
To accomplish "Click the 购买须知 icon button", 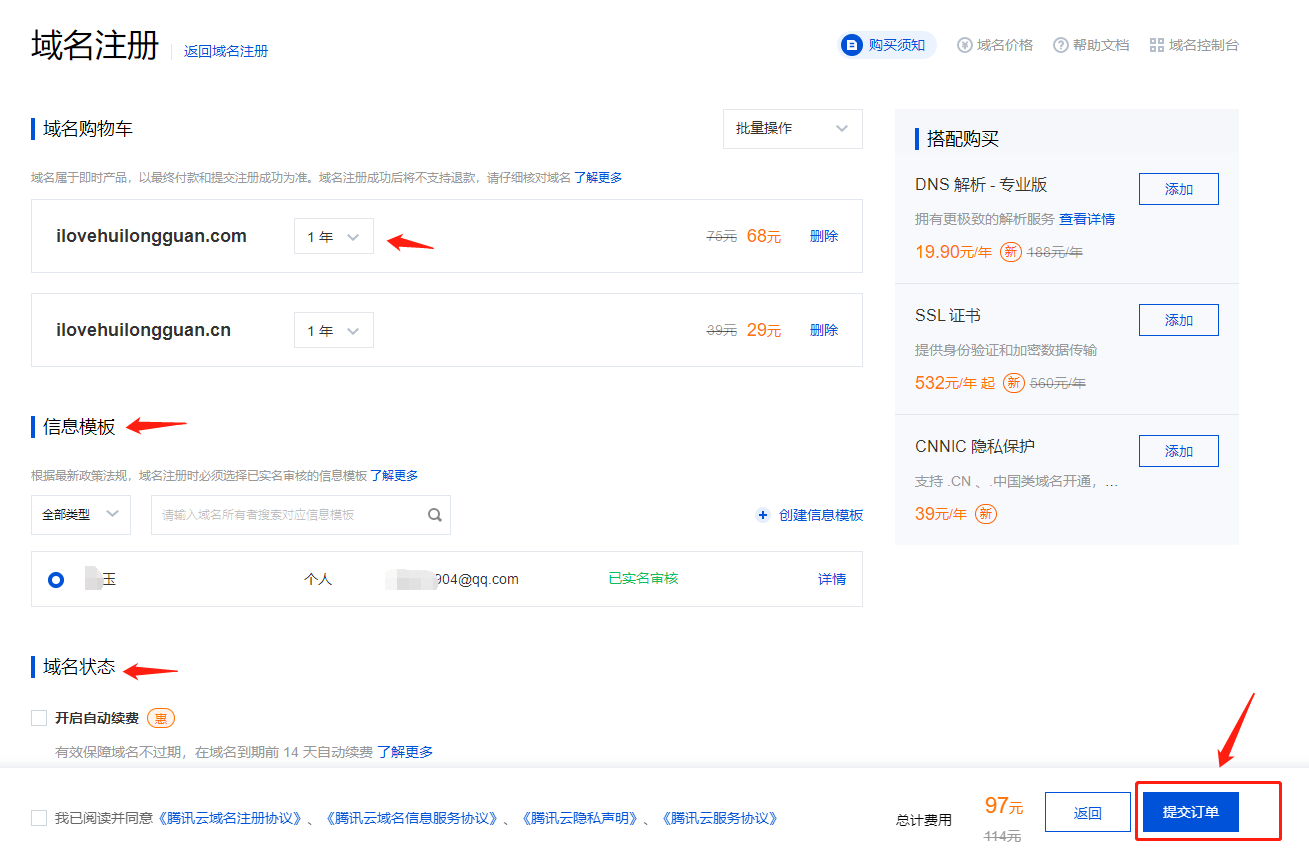I will tap(852, 45).
